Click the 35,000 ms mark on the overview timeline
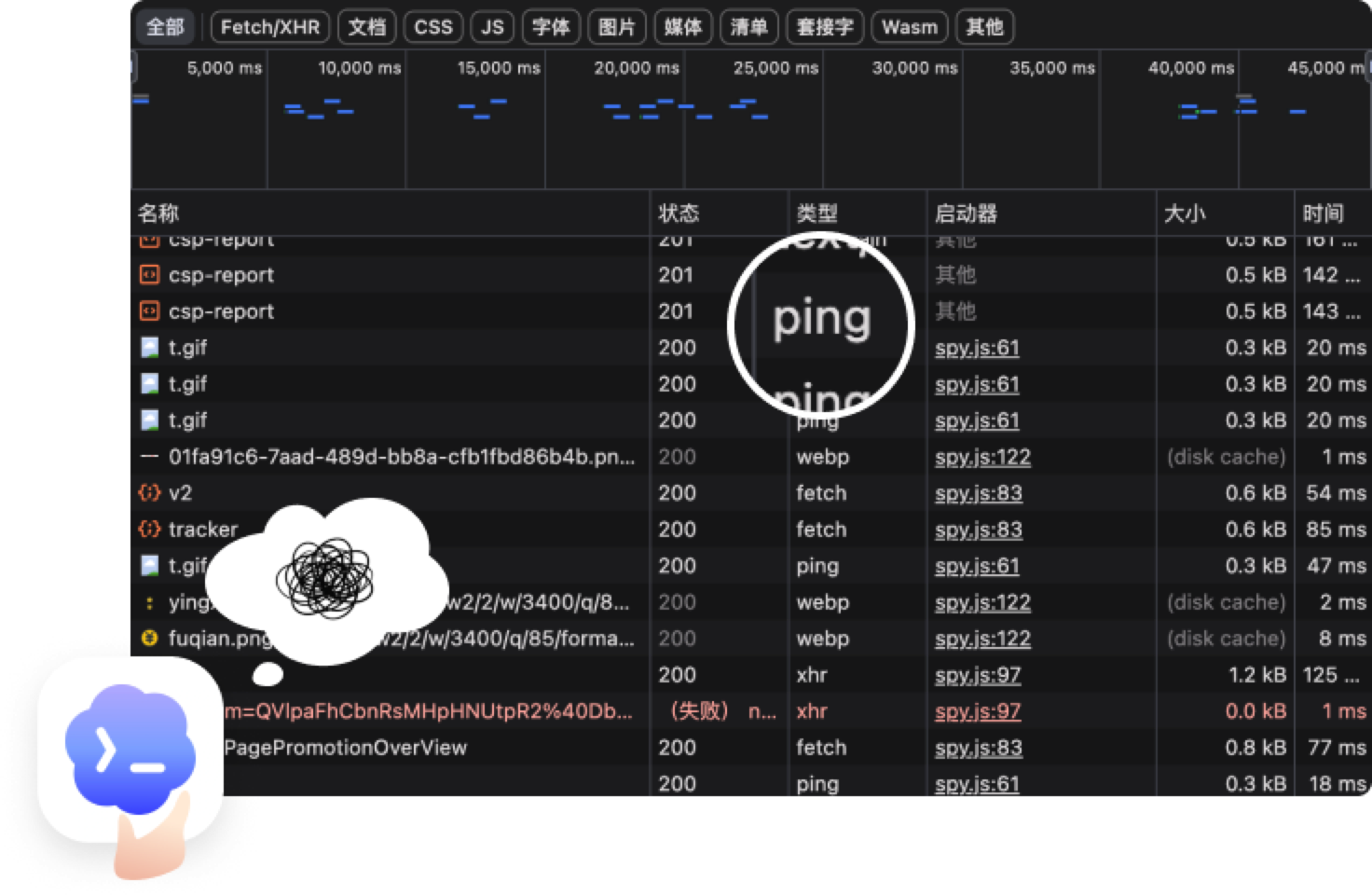1372x895 pixels. (1052, 68)
